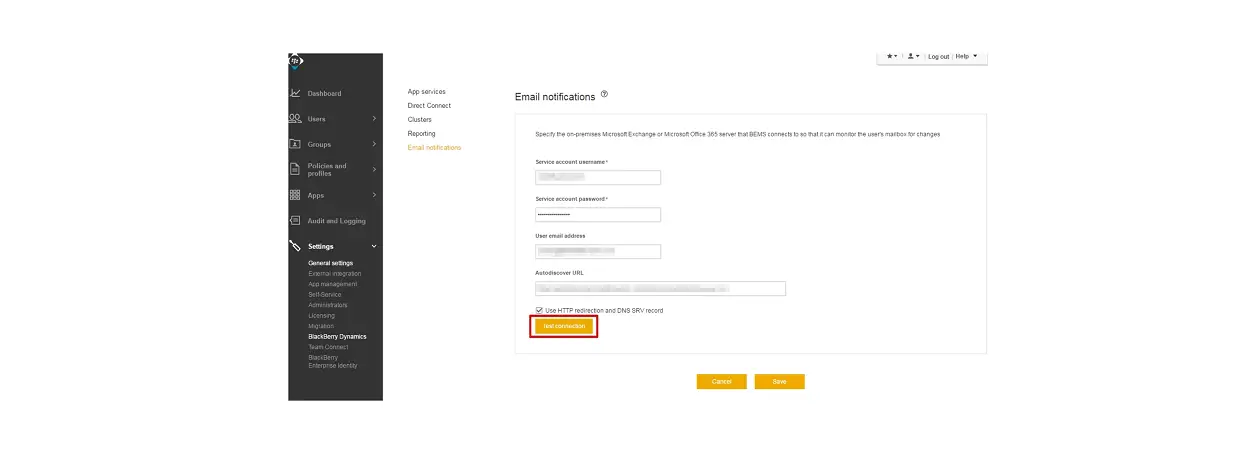
Task: Click the Log out link
Action: 939,57
